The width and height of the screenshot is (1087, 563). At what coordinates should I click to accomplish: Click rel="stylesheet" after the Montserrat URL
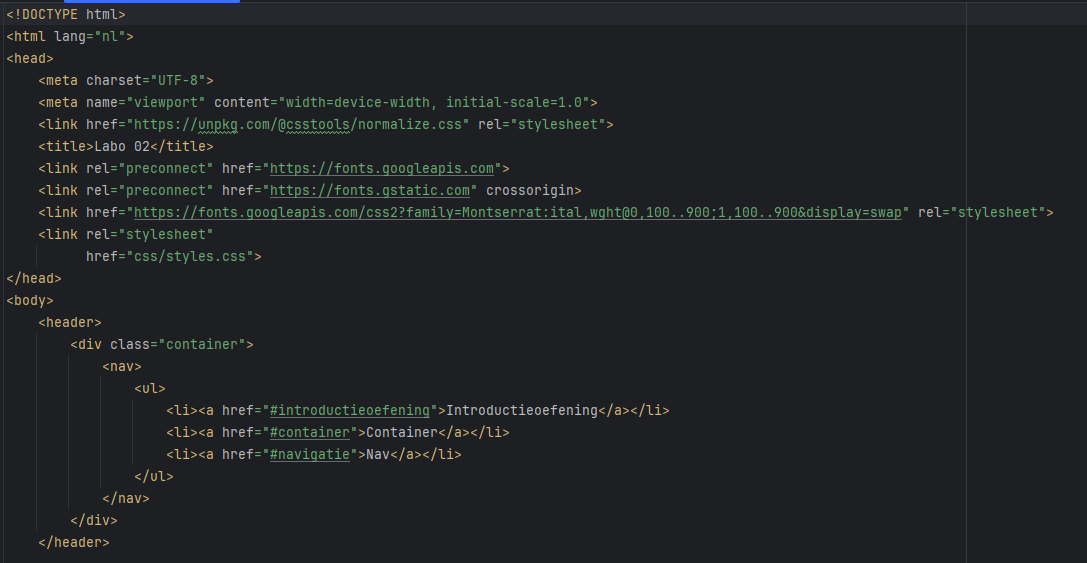(982, 213)
